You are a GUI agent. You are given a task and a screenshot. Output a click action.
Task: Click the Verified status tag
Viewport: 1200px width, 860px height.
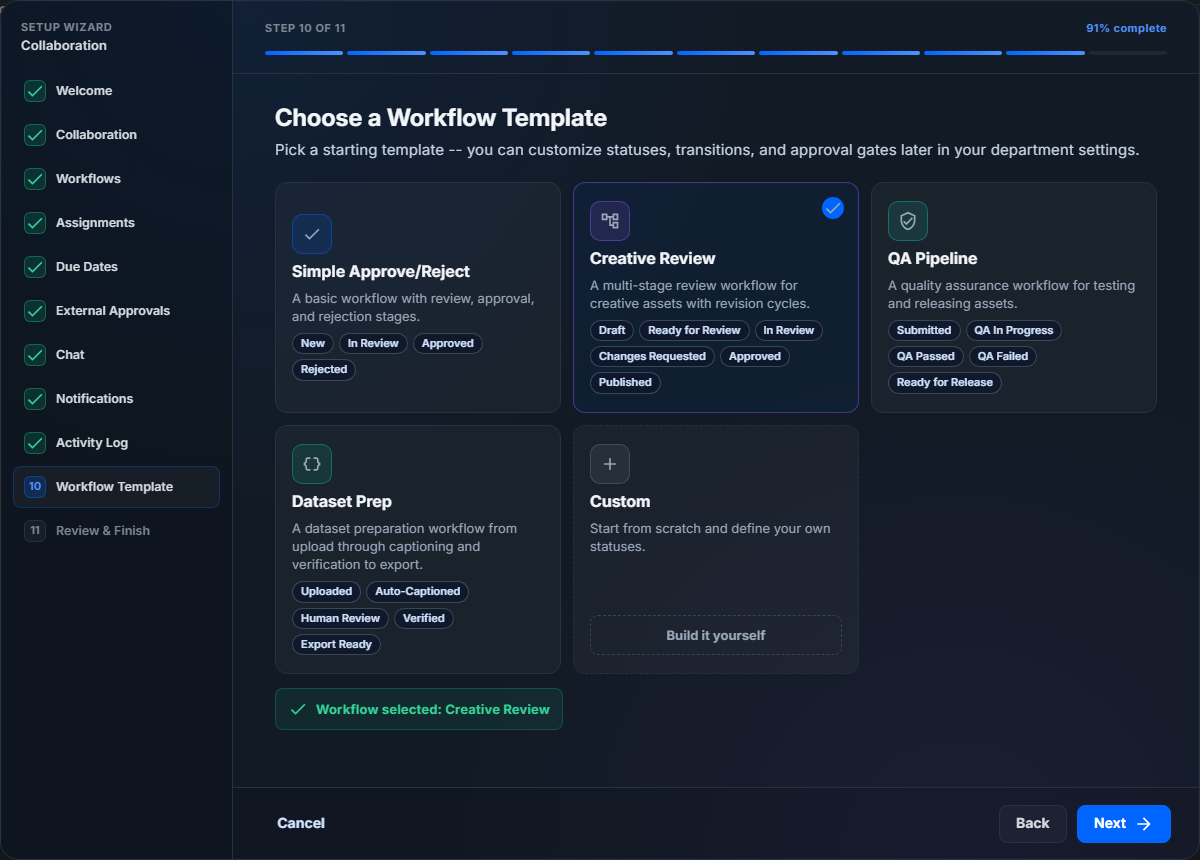pos(424,618)
